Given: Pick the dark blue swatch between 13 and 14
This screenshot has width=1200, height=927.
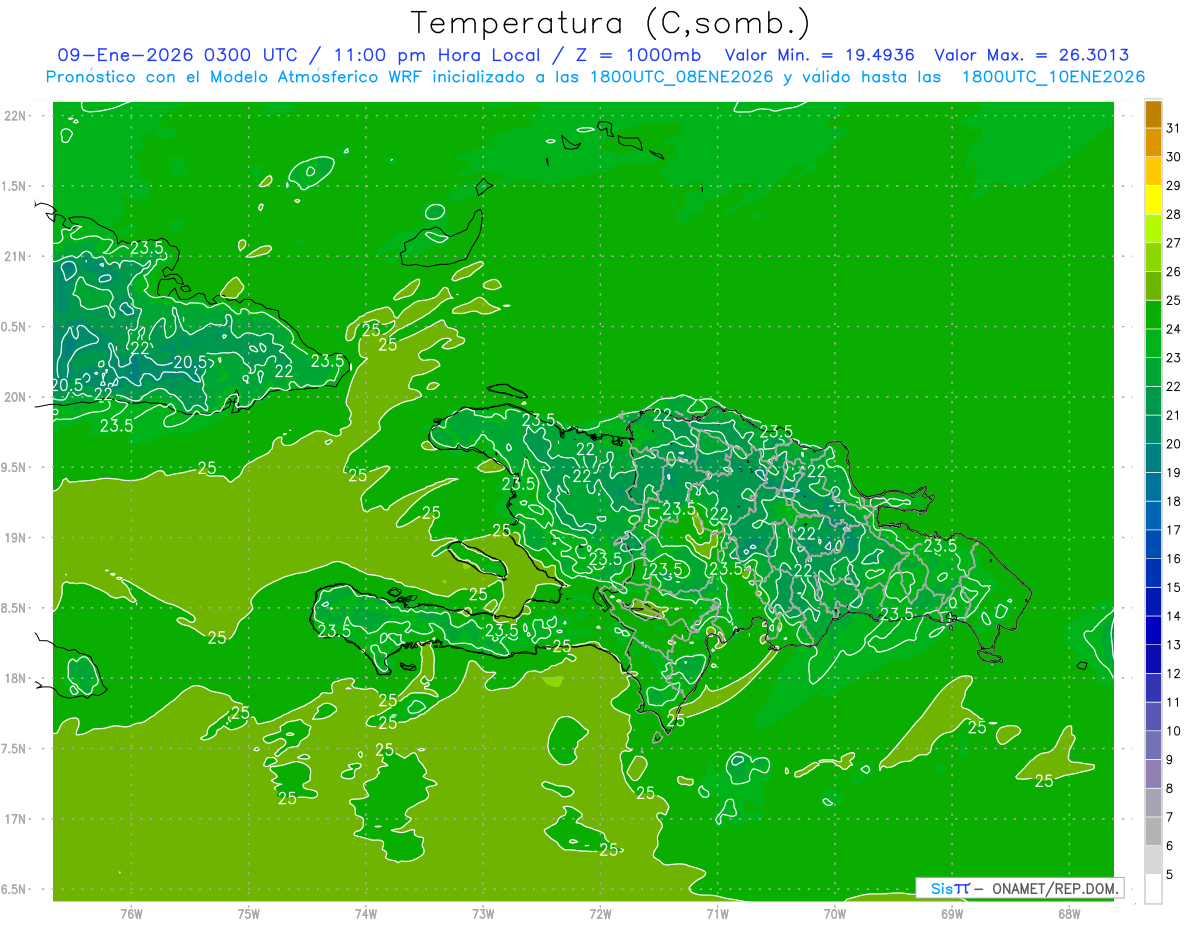Looking at the screenshot, I should pos(1153,631).
